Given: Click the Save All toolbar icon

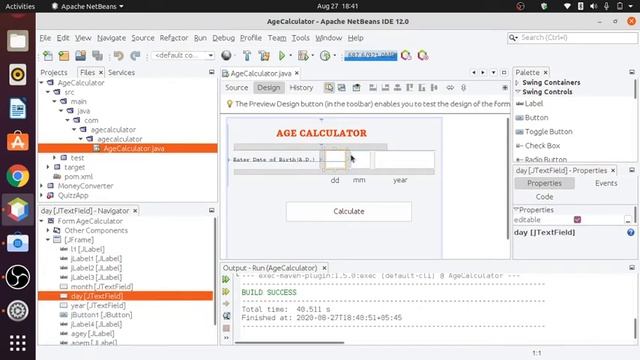Looking at the screenshot, I should point(98,56).
